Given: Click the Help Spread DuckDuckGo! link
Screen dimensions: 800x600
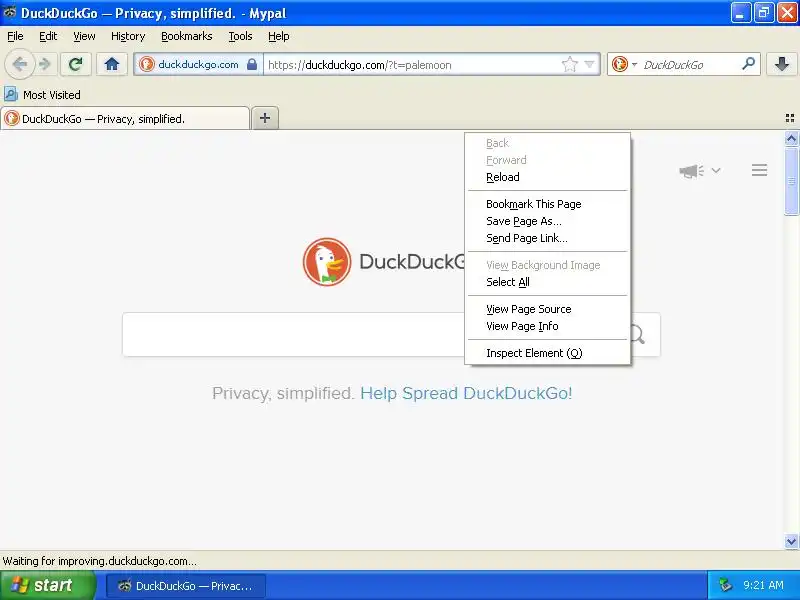Looking at the screenshot, I should tap(466, 393).
